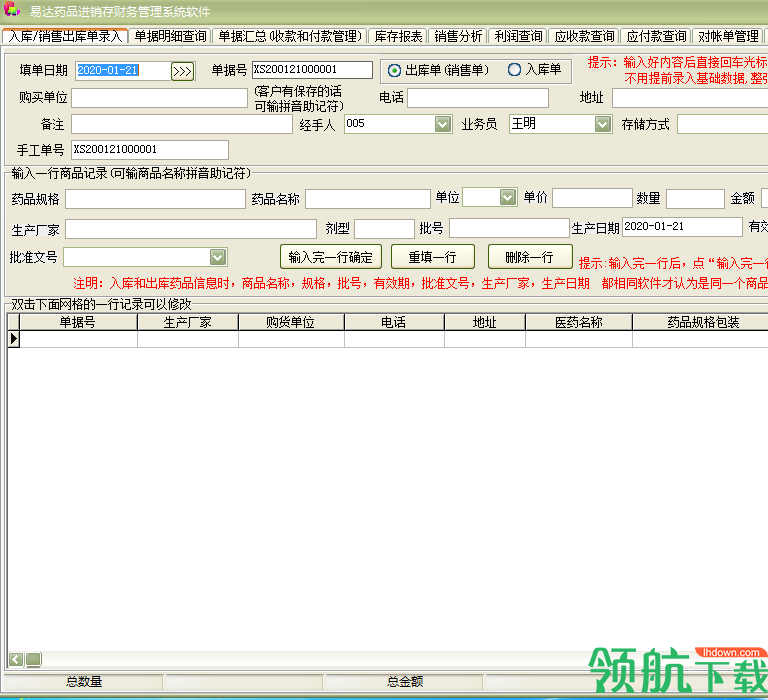The width and height of the screenshot is (768, 700).
Task: Click the 生产日期 date field
Action: pyautogui.click(x=682, y=227)
